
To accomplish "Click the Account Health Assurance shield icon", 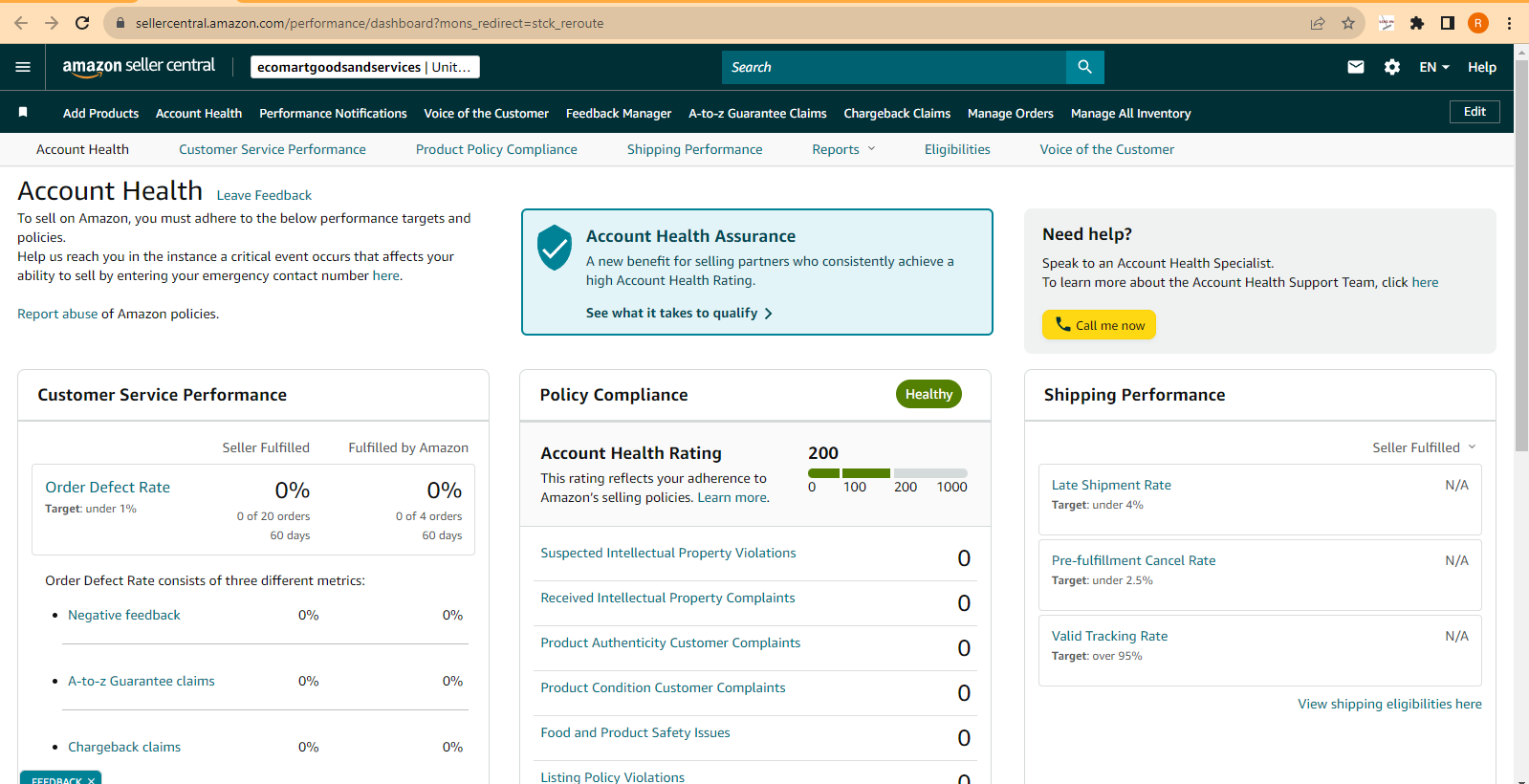I will coord(555,248).
